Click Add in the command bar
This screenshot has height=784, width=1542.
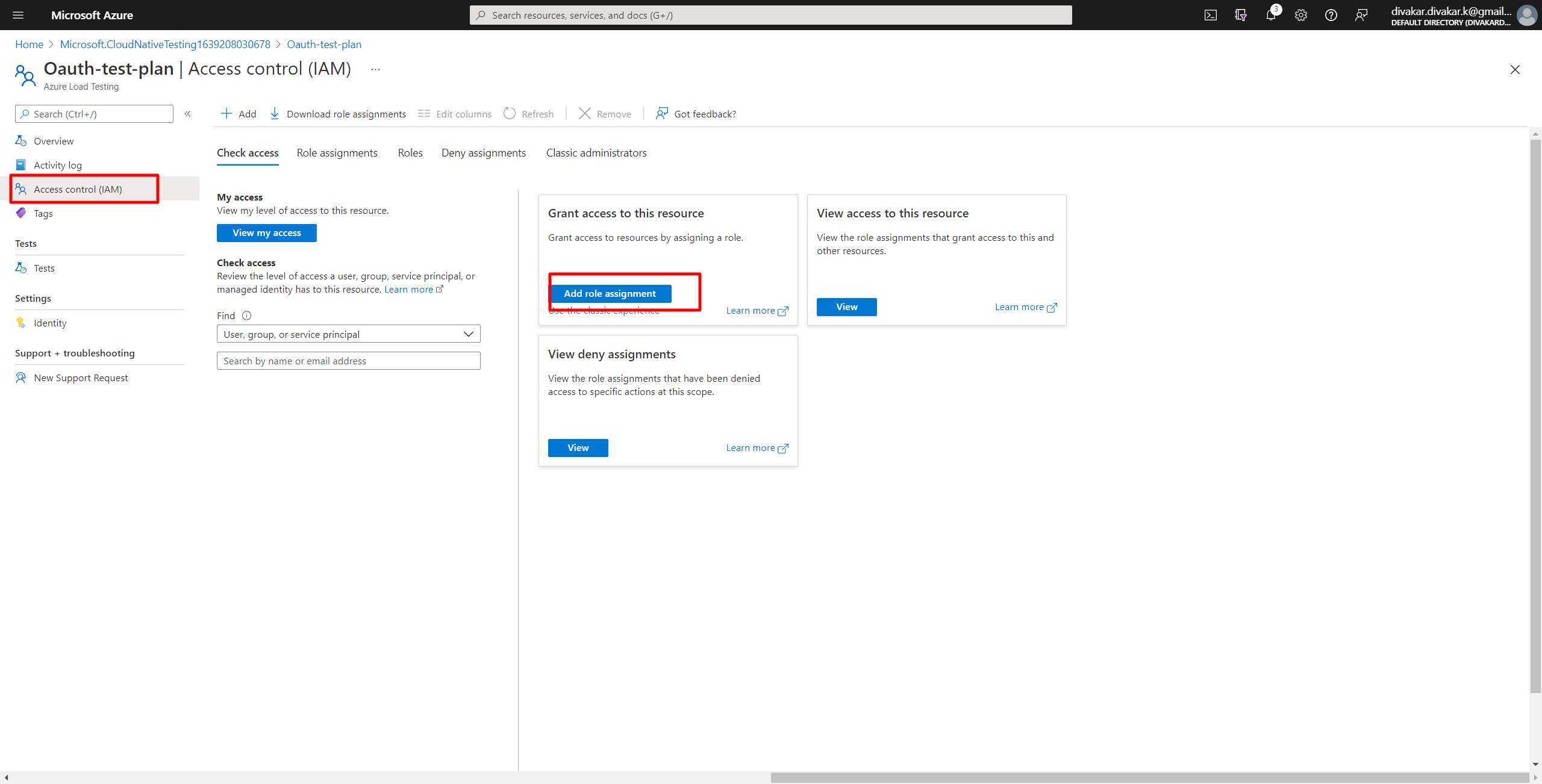[239, 114]
